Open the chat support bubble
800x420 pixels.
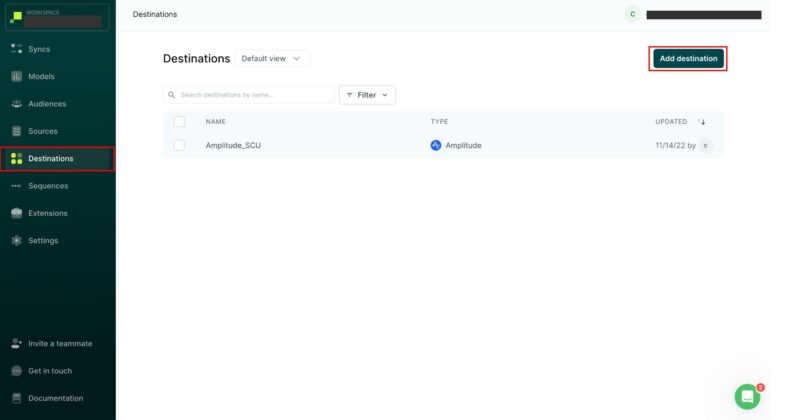747,396
